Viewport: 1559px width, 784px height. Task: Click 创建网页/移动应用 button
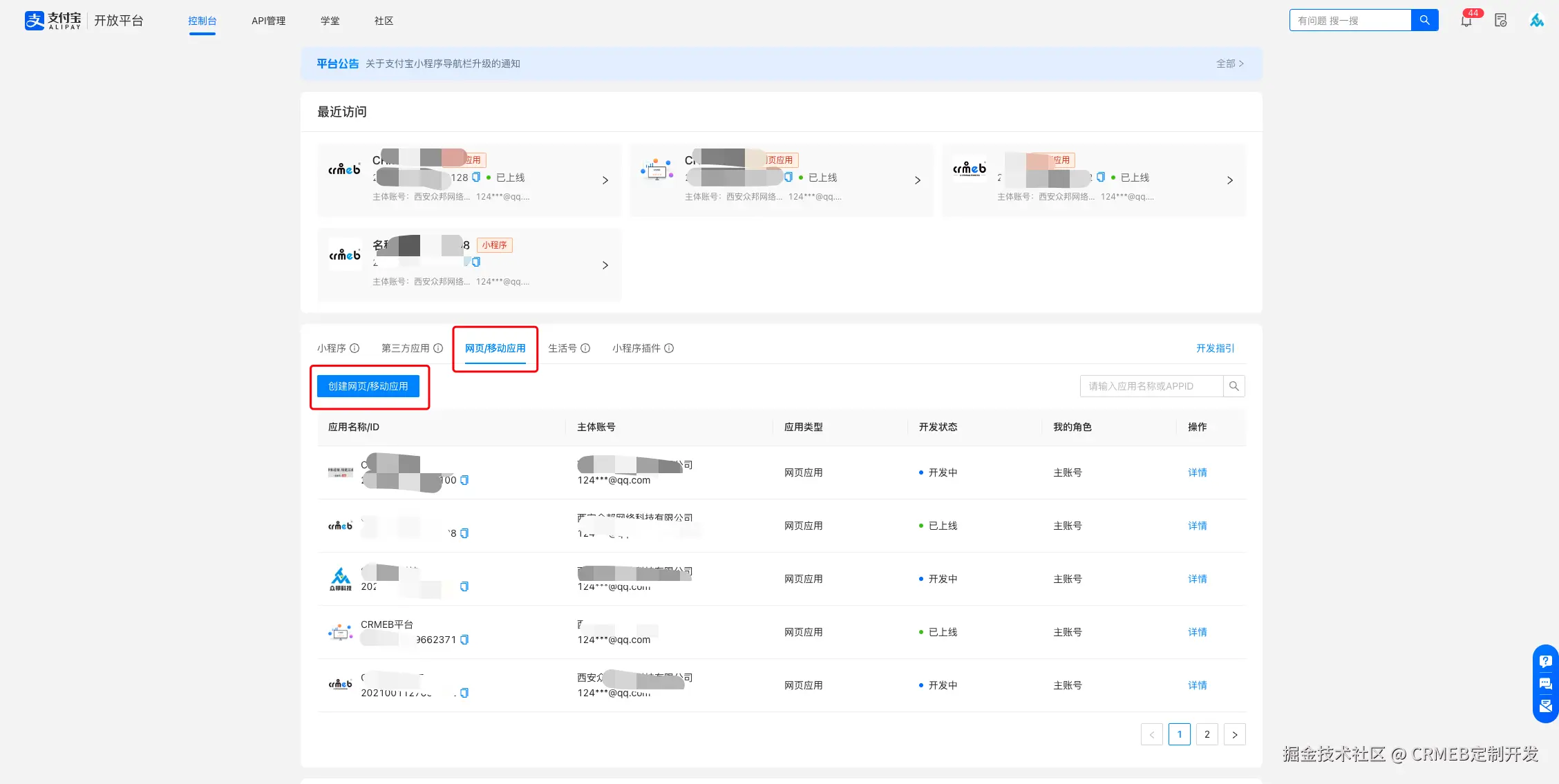(x=368, y=386)
